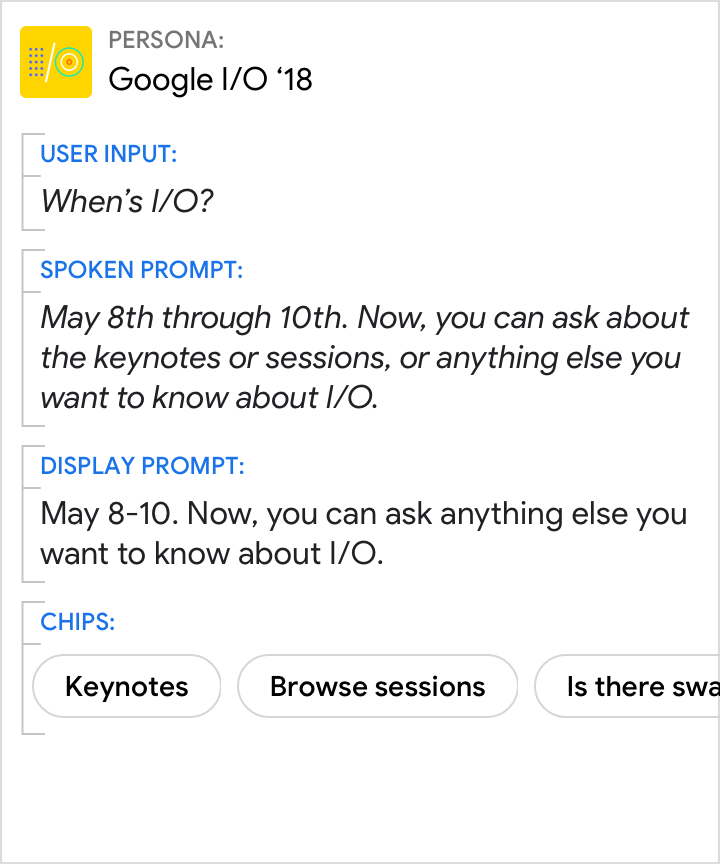
Task: Click the bracket line beside the user input section
Action: [x=23, y=182]
